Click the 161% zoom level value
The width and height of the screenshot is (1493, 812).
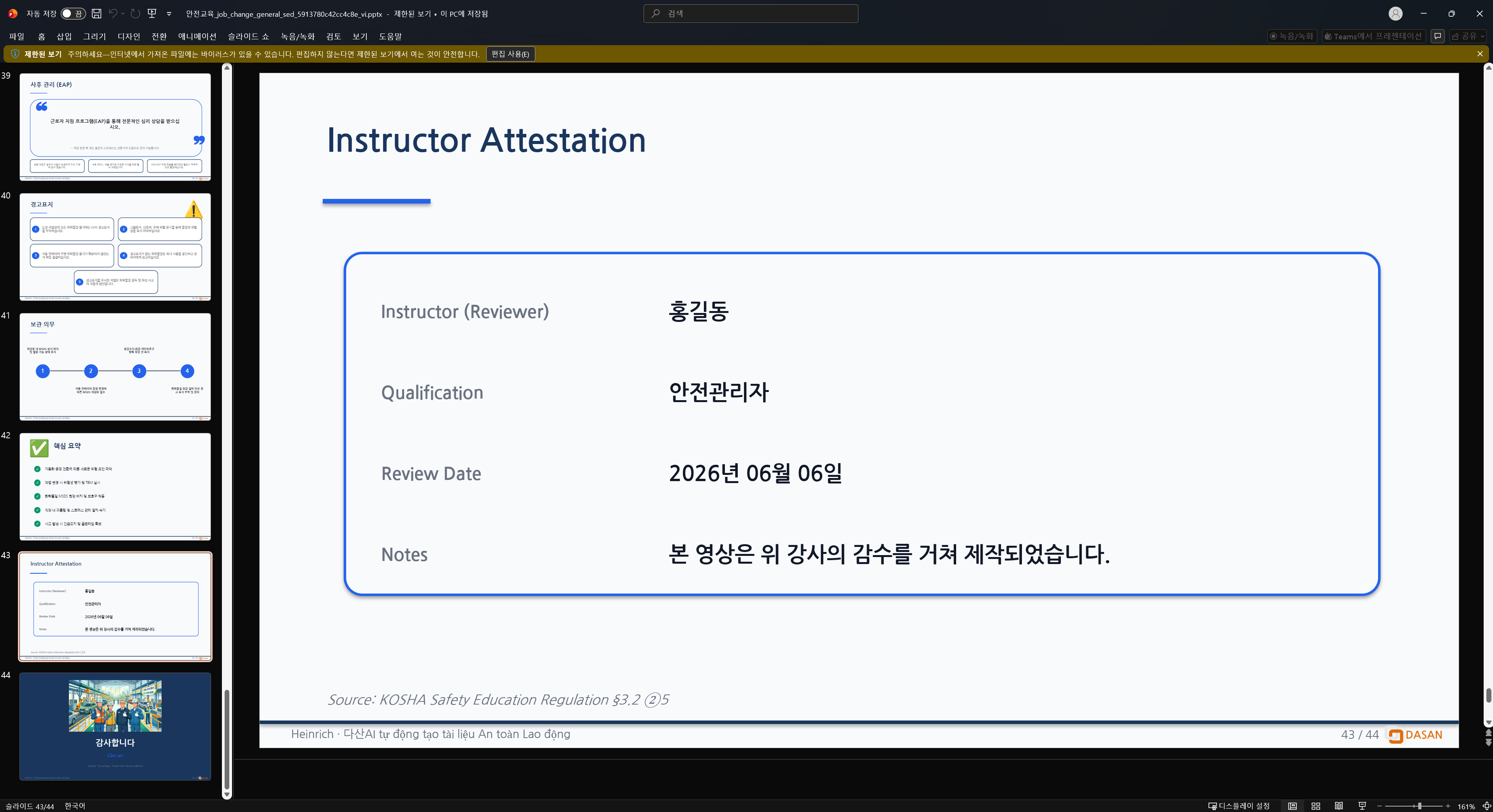click(x=1467, y=807)
